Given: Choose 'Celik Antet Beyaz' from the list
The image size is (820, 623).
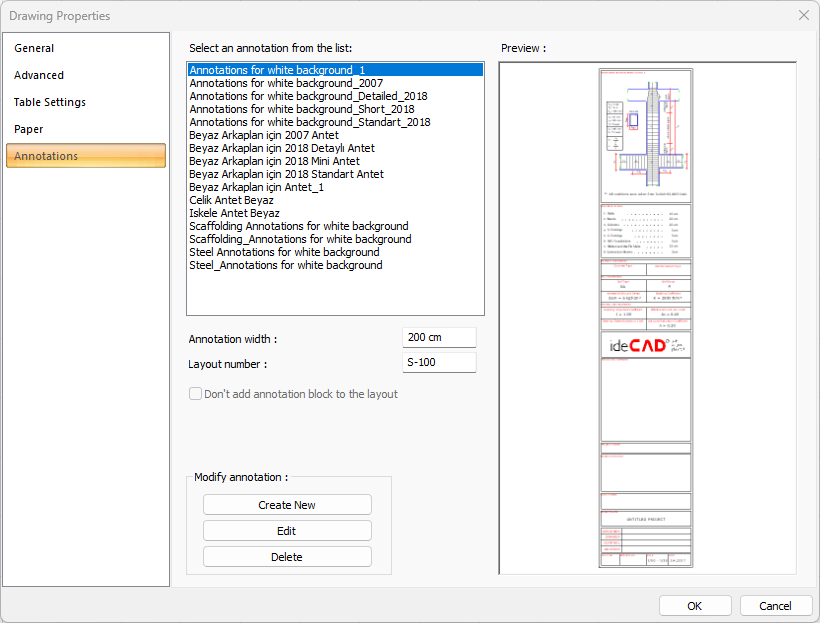Looking at the screenshot, I should pyautogui.click(x=231, y=200).
